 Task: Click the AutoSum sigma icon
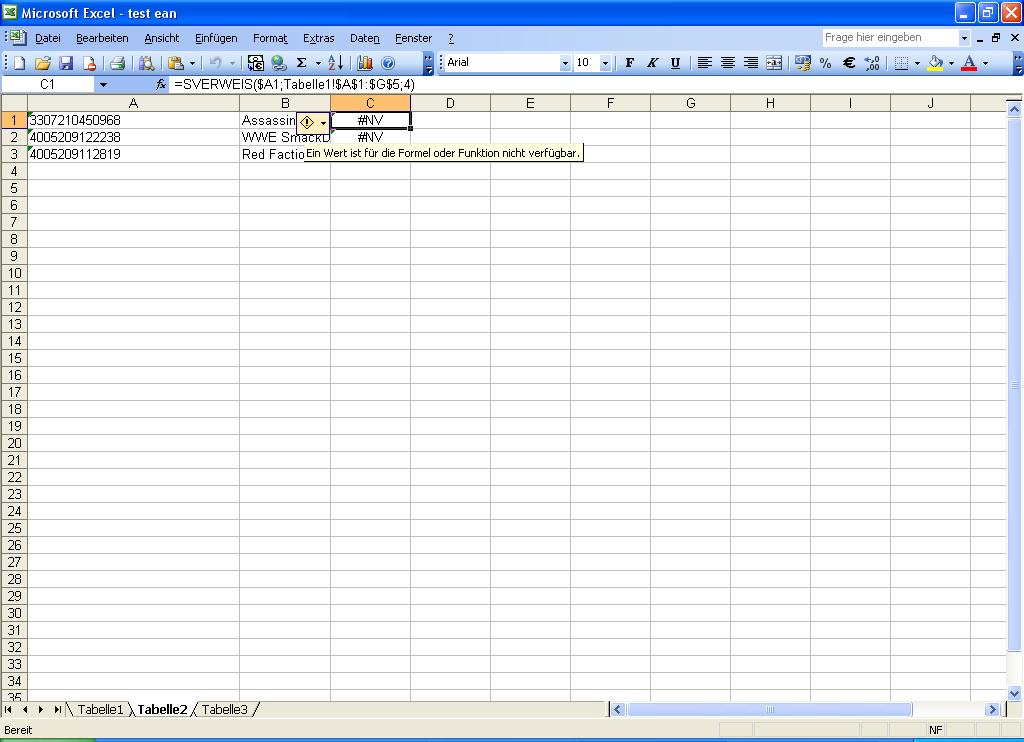301,63
